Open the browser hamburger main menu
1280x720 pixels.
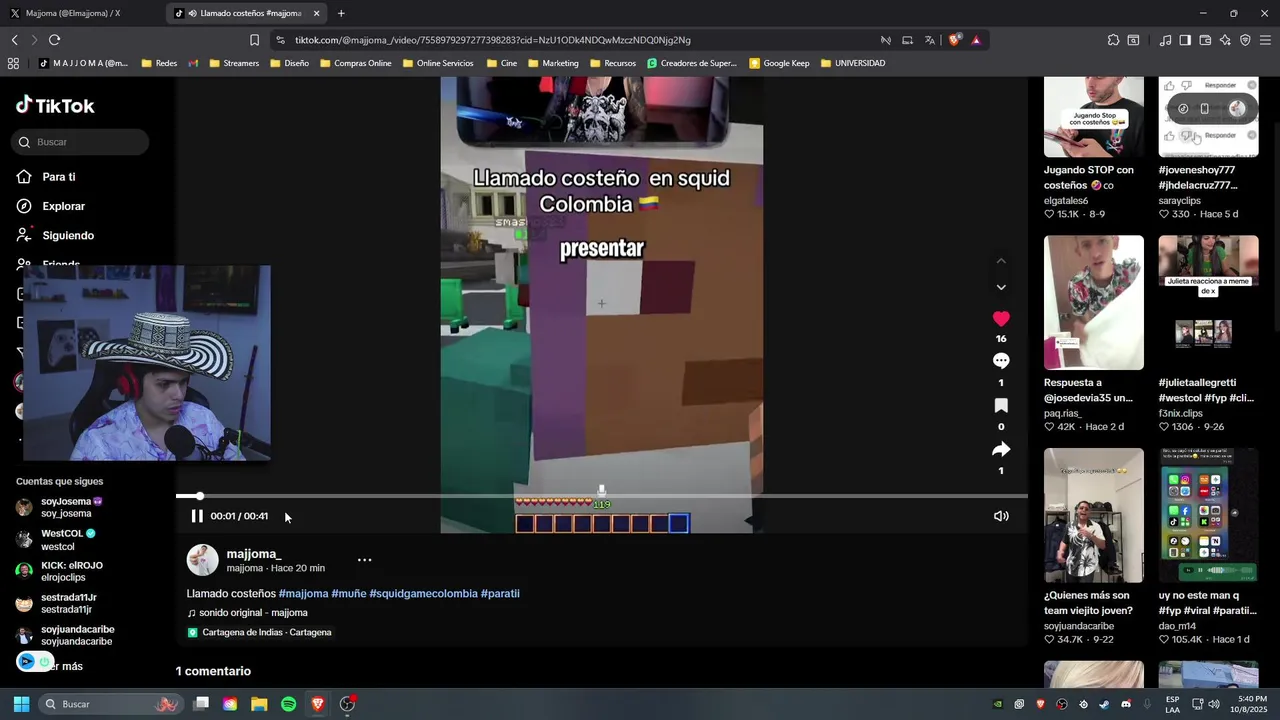(x=1265, y=40)
